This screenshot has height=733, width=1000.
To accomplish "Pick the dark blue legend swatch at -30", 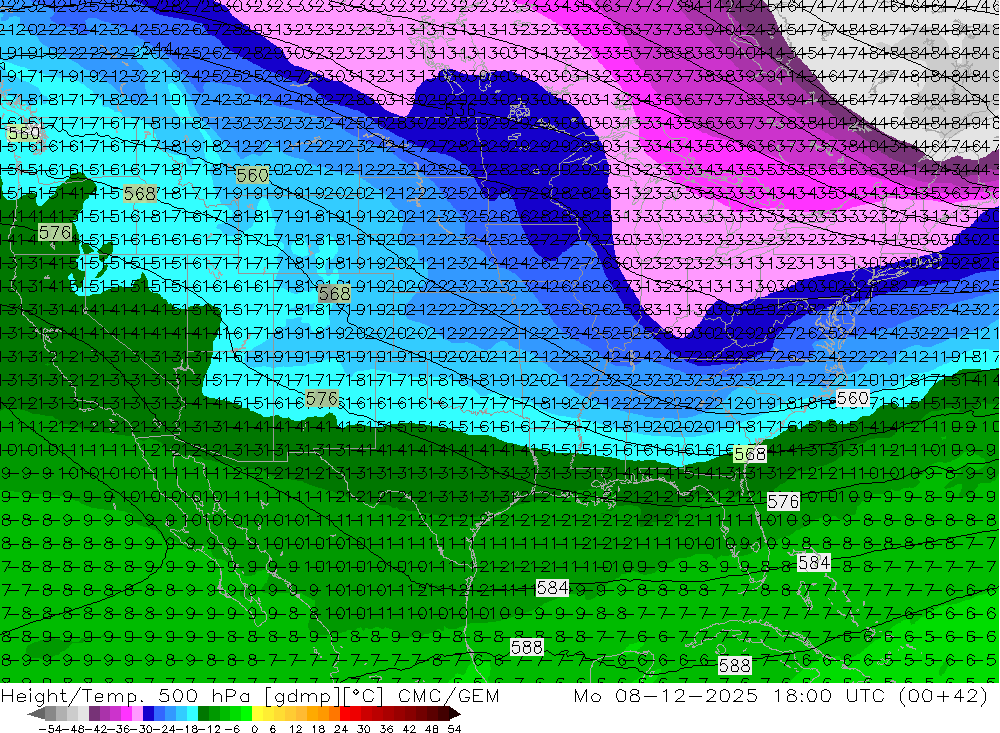I will tap(149, 713).
